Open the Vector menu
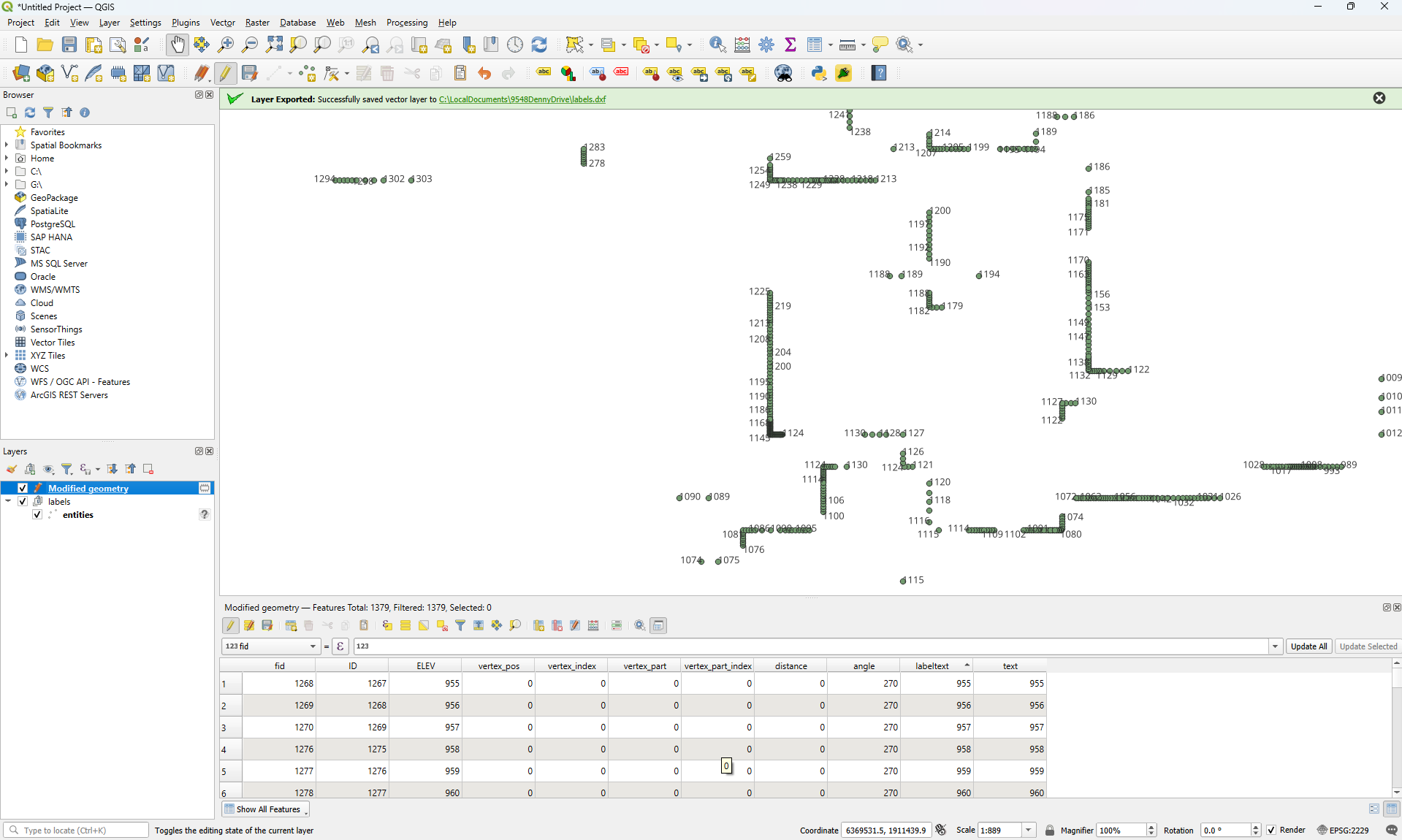 [x=223, y=23]
